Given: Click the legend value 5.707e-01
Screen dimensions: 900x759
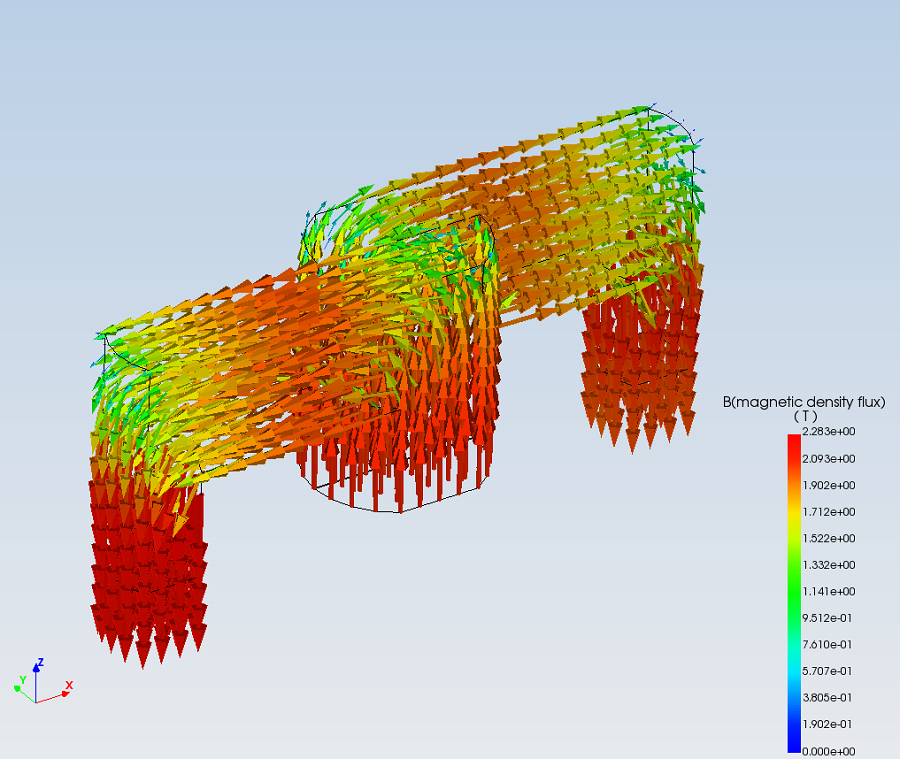Looking at the screenshot, I should 827,671.
